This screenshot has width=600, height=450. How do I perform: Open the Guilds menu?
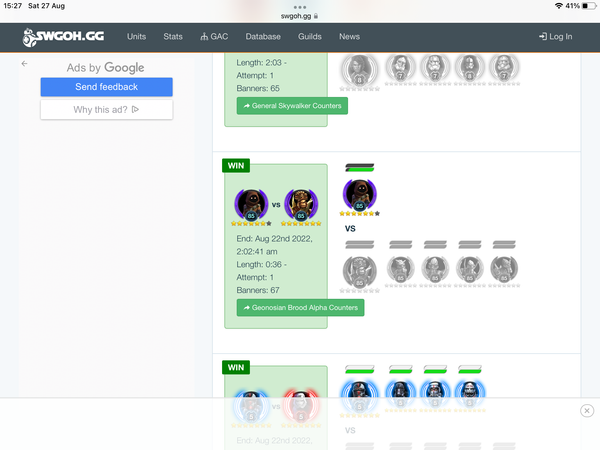tap(310, 37)
